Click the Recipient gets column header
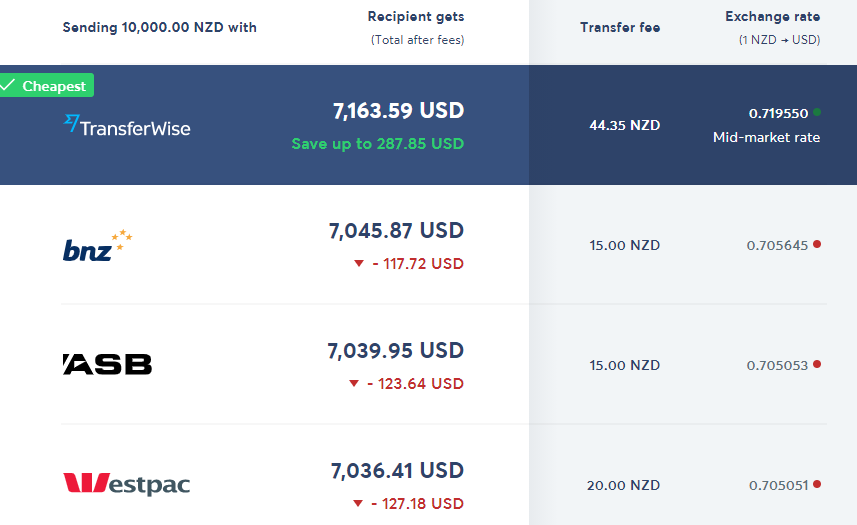Image resolution: width=857 pixels, height=525 pixels. pos(416,17)
